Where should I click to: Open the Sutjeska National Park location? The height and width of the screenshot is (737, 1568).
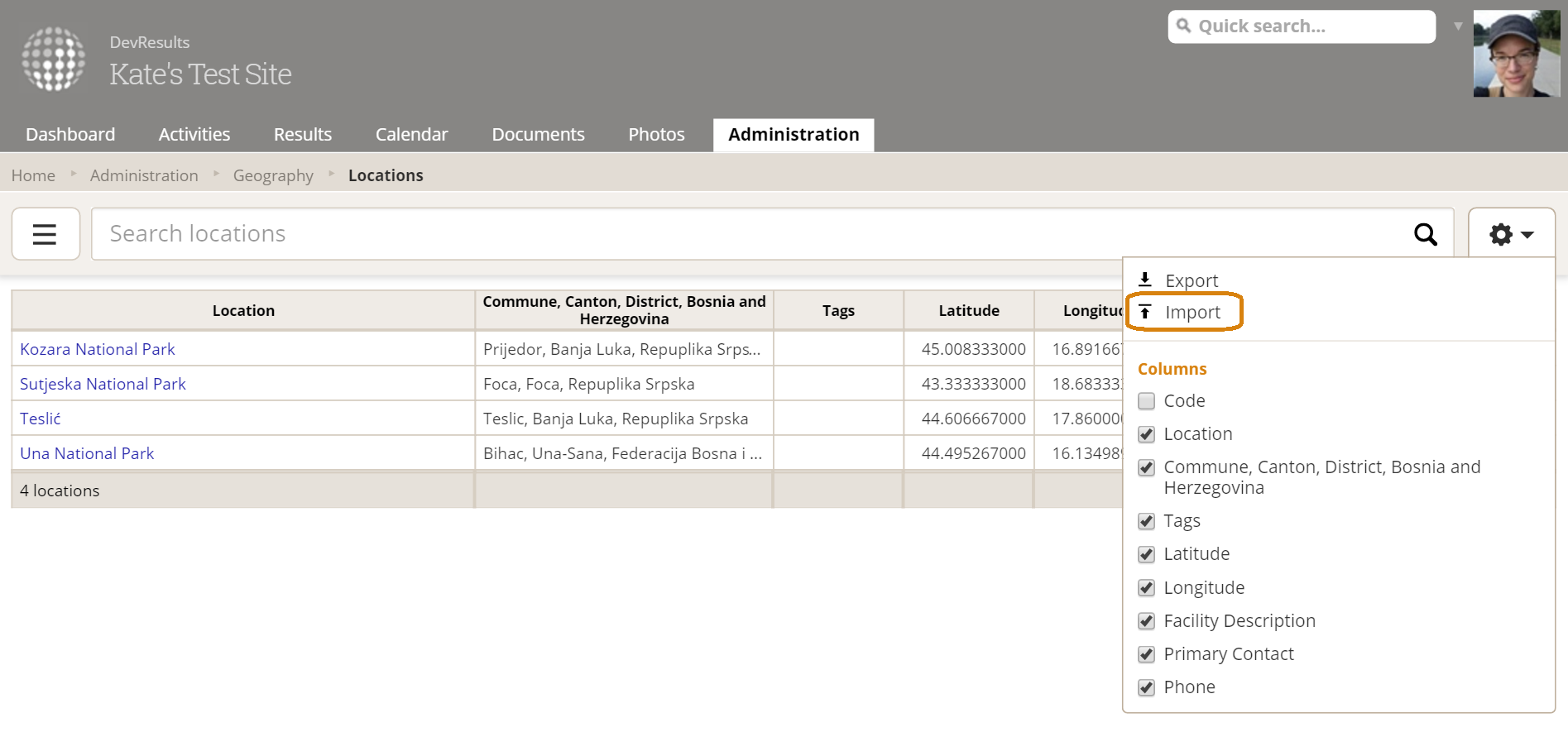pyautogui.click(x=103, y=384)
